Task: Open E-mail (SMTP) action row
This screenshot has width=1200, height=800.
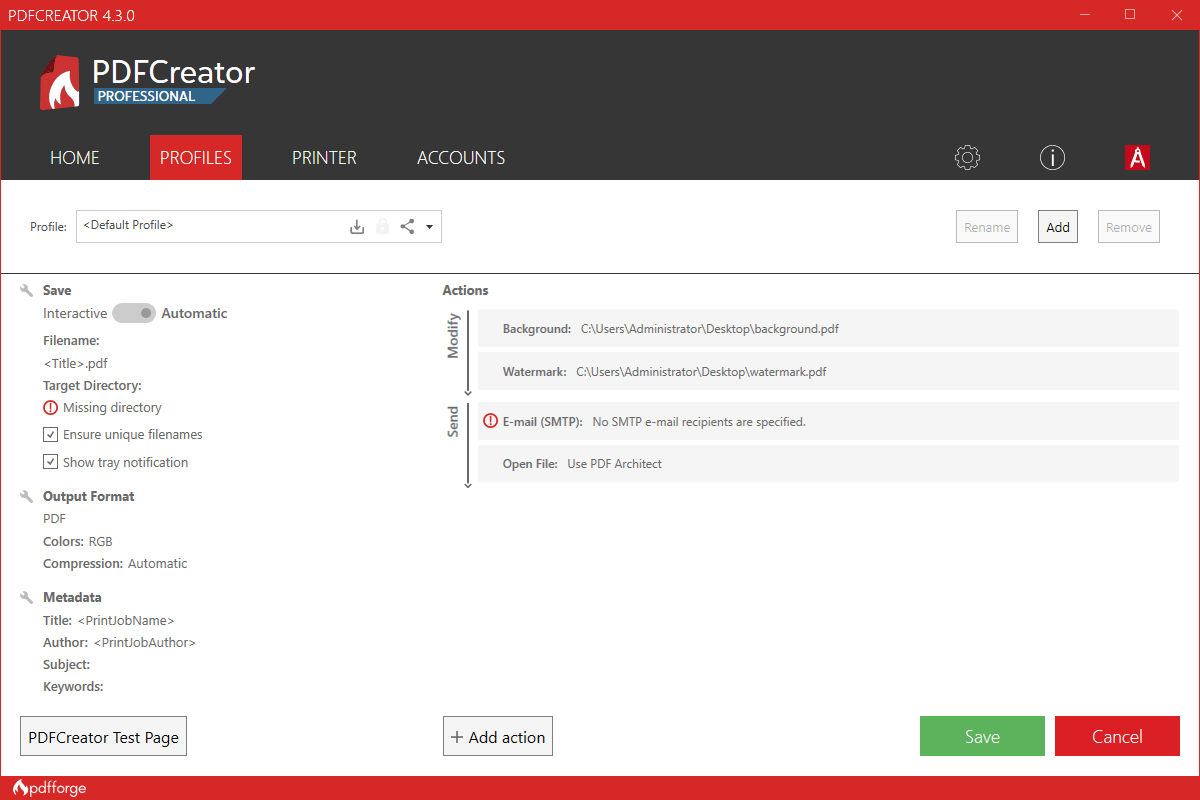Action: 828,421
